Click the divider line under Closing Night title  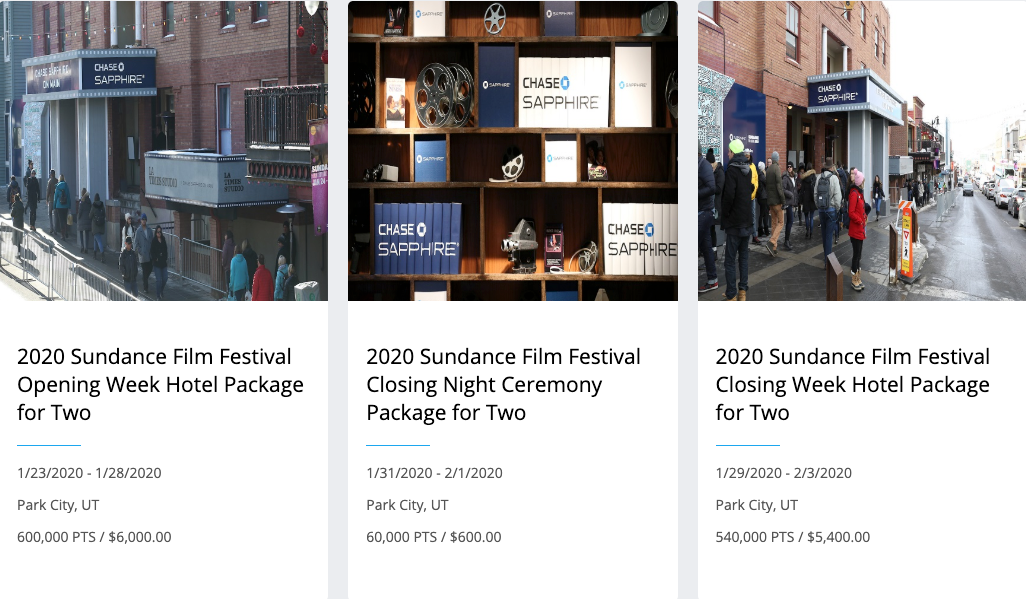click(x=398, y=445)
